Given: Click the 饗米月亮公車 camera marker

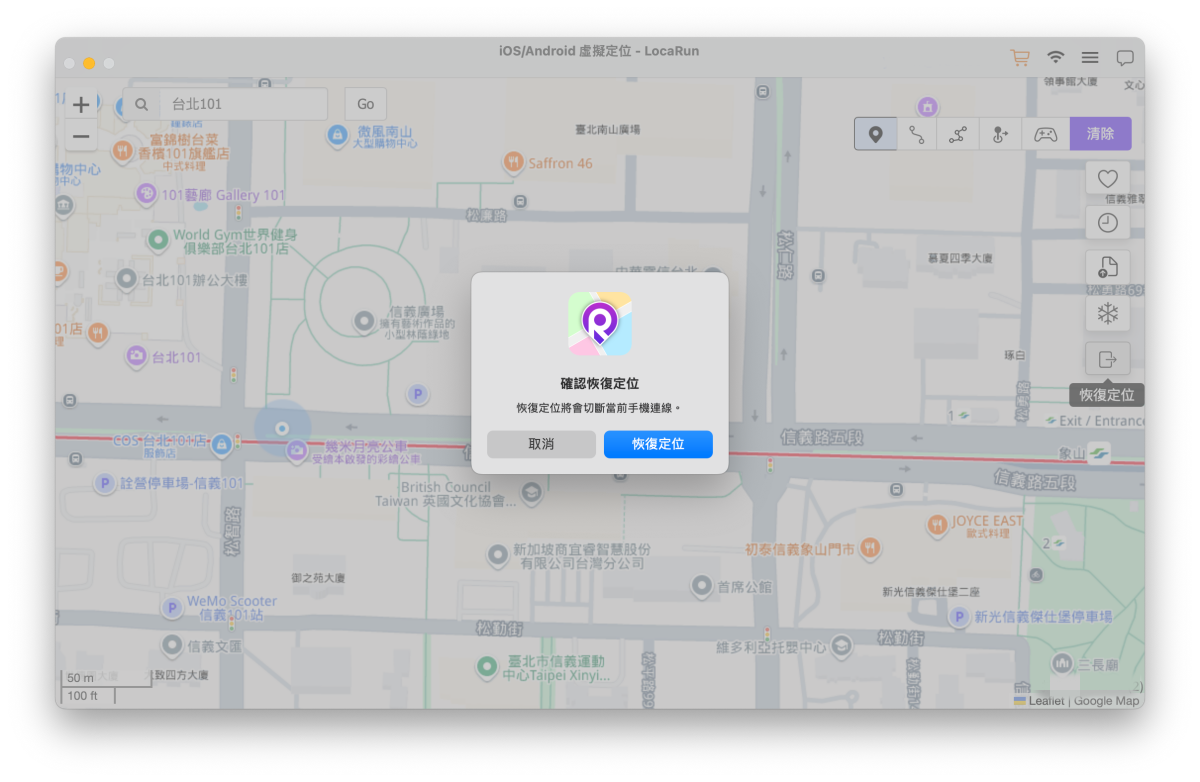Looking at the screenshot, I should (x=296, y=452).
